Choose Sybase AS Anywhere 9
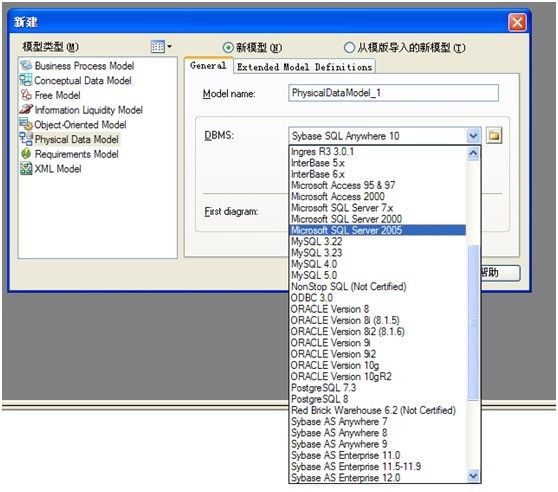The height and width of the screenshot is (492, 558). [x=378, y=444]
